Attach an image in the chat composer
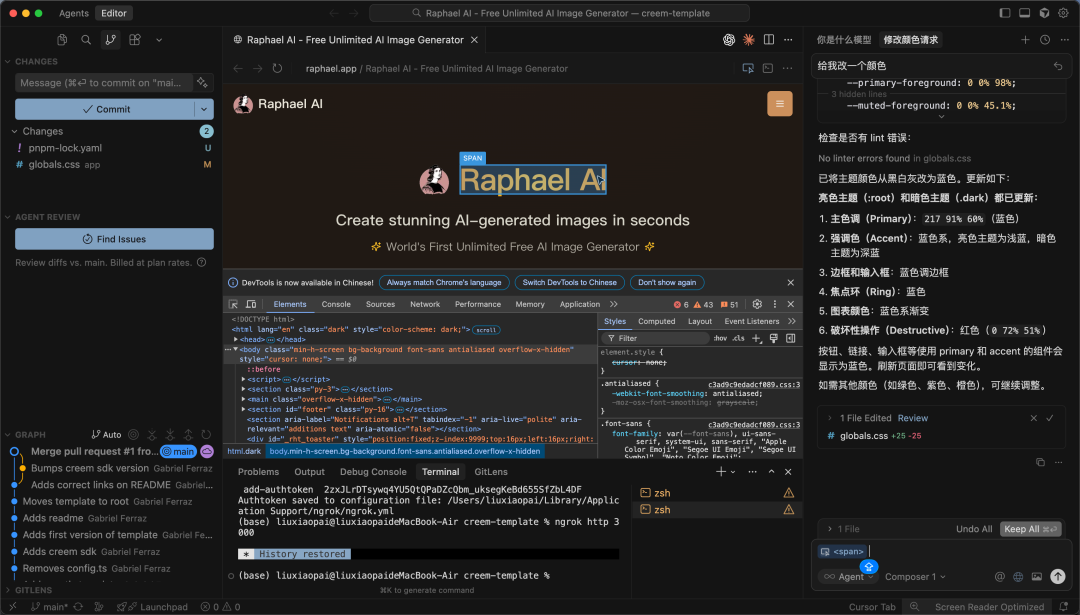The width and height of the screenshot is (1080, 615). (x=1038, y=577)
